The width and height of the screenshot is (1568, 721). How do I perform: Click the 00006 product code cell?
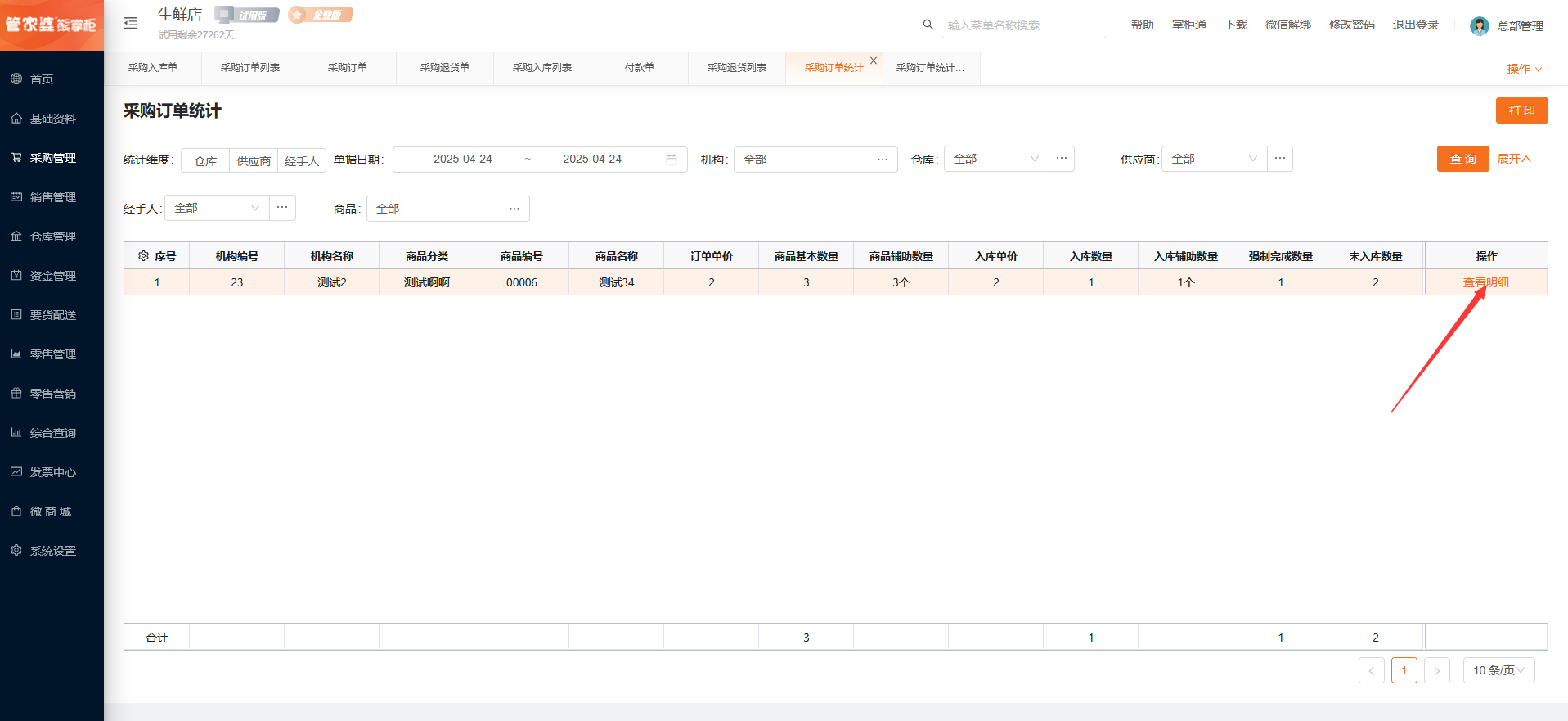[522, 282]
